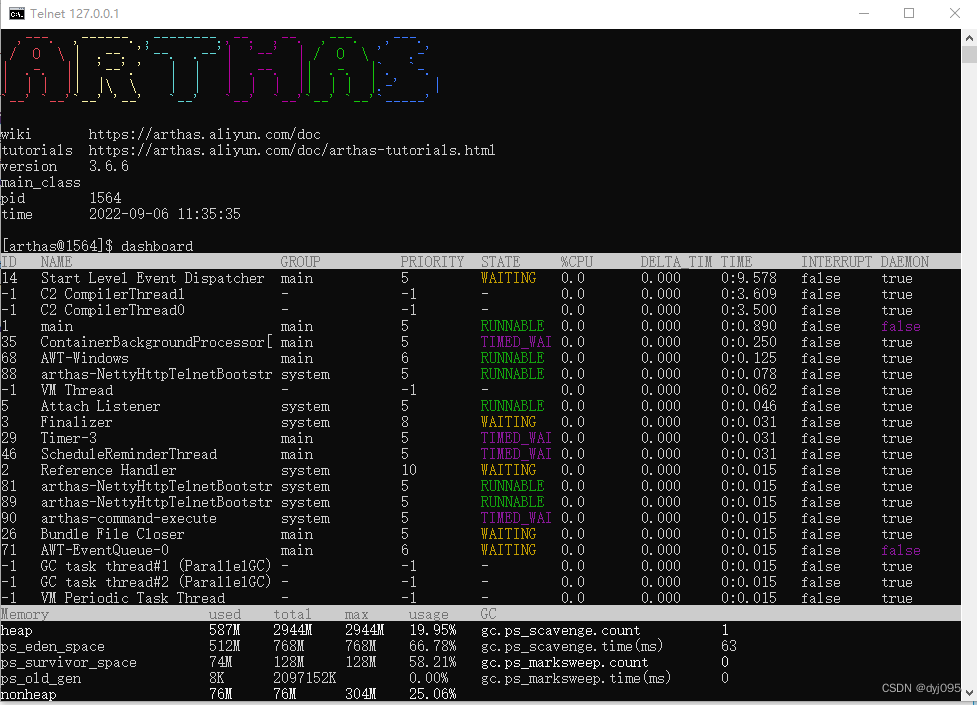This screenshot has height=705, width=977.
Task: Click the nonheap row label
Action: tap(28, 694)
